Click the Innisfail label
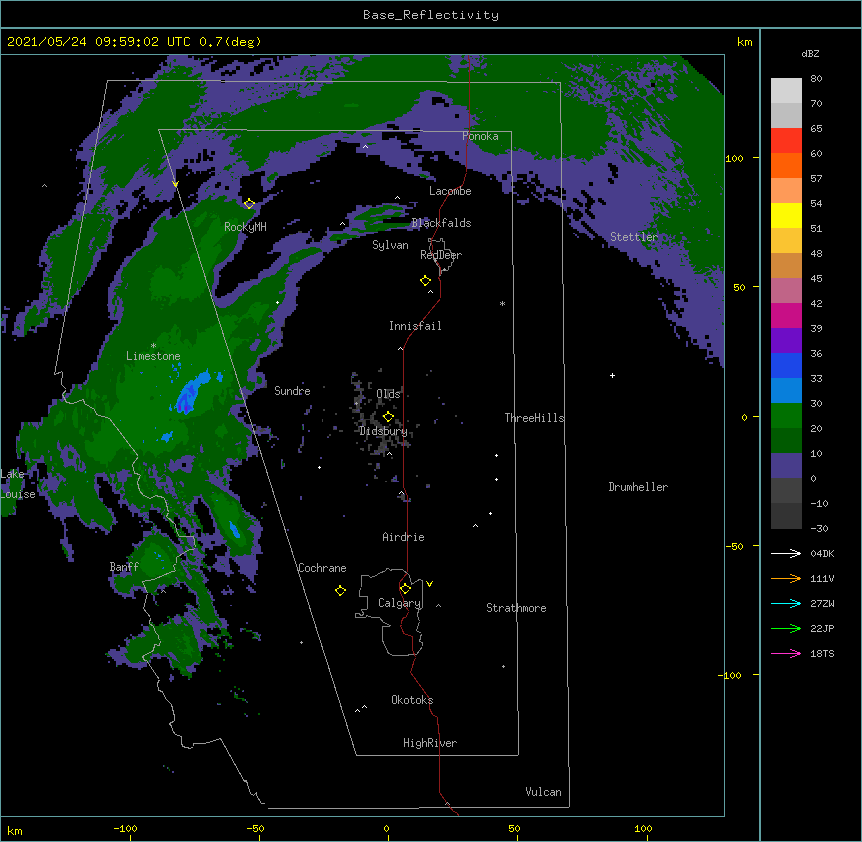The image size is (862, 842). (415, 326)
